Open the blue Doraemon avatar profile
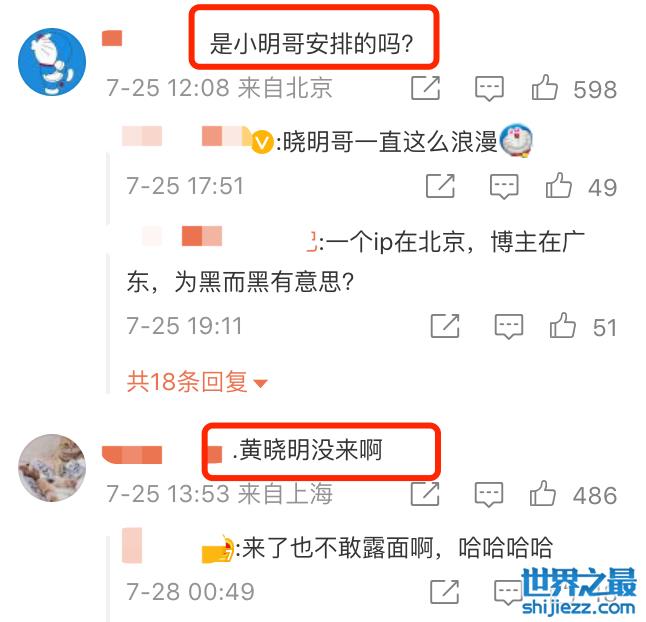 click(x=52, y=62)
